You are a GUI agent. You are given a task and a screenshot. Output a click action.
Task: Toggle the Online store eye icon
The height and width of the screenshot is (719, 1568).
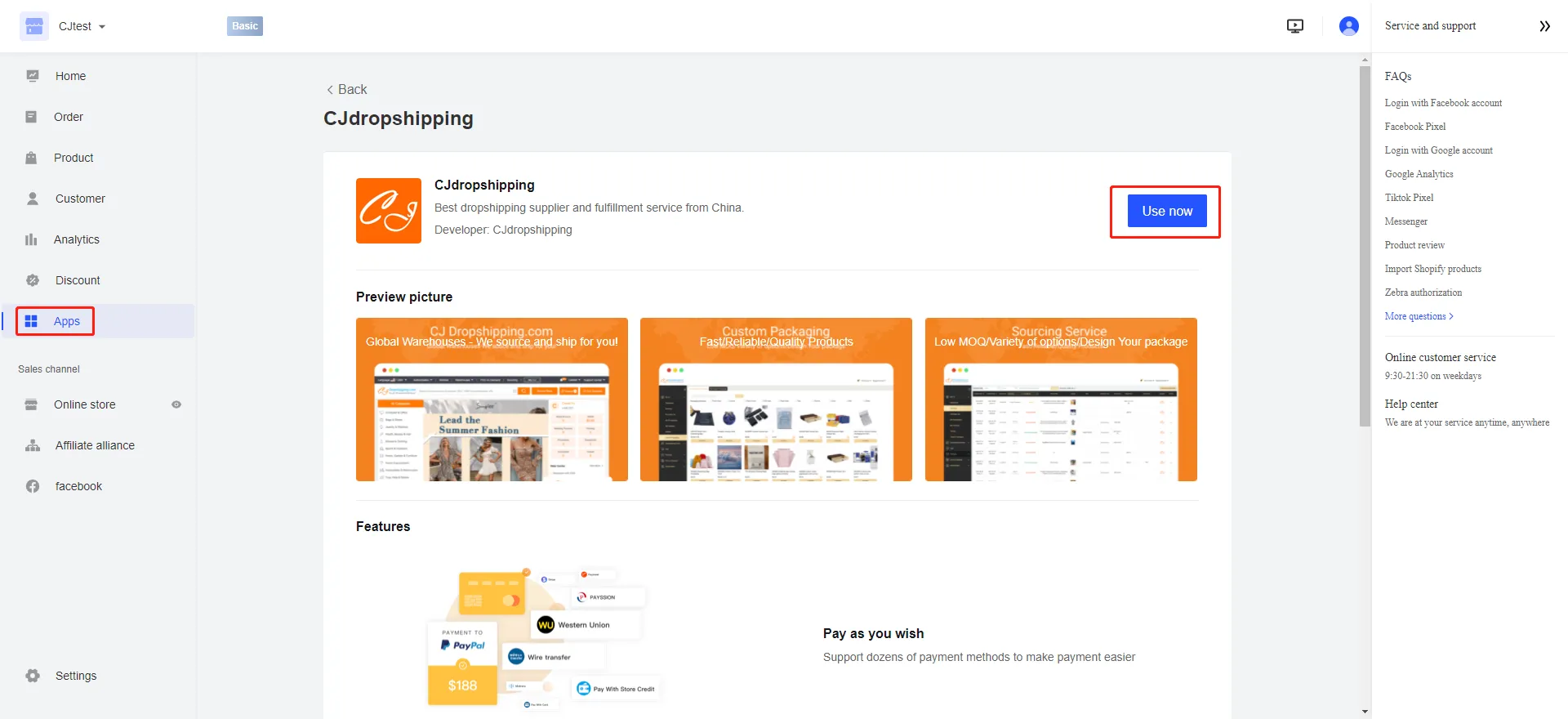176,404
